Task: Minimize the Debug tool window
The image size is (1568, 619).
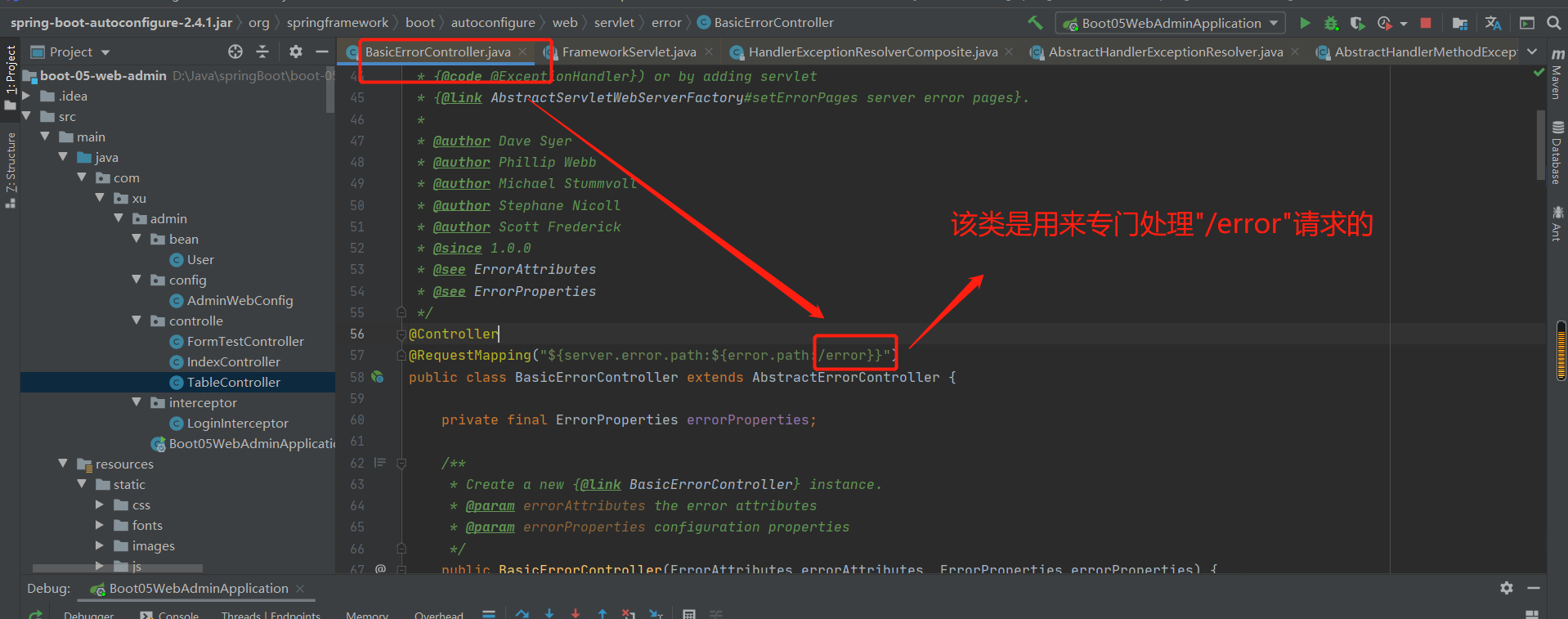Action: (1534, 588)
